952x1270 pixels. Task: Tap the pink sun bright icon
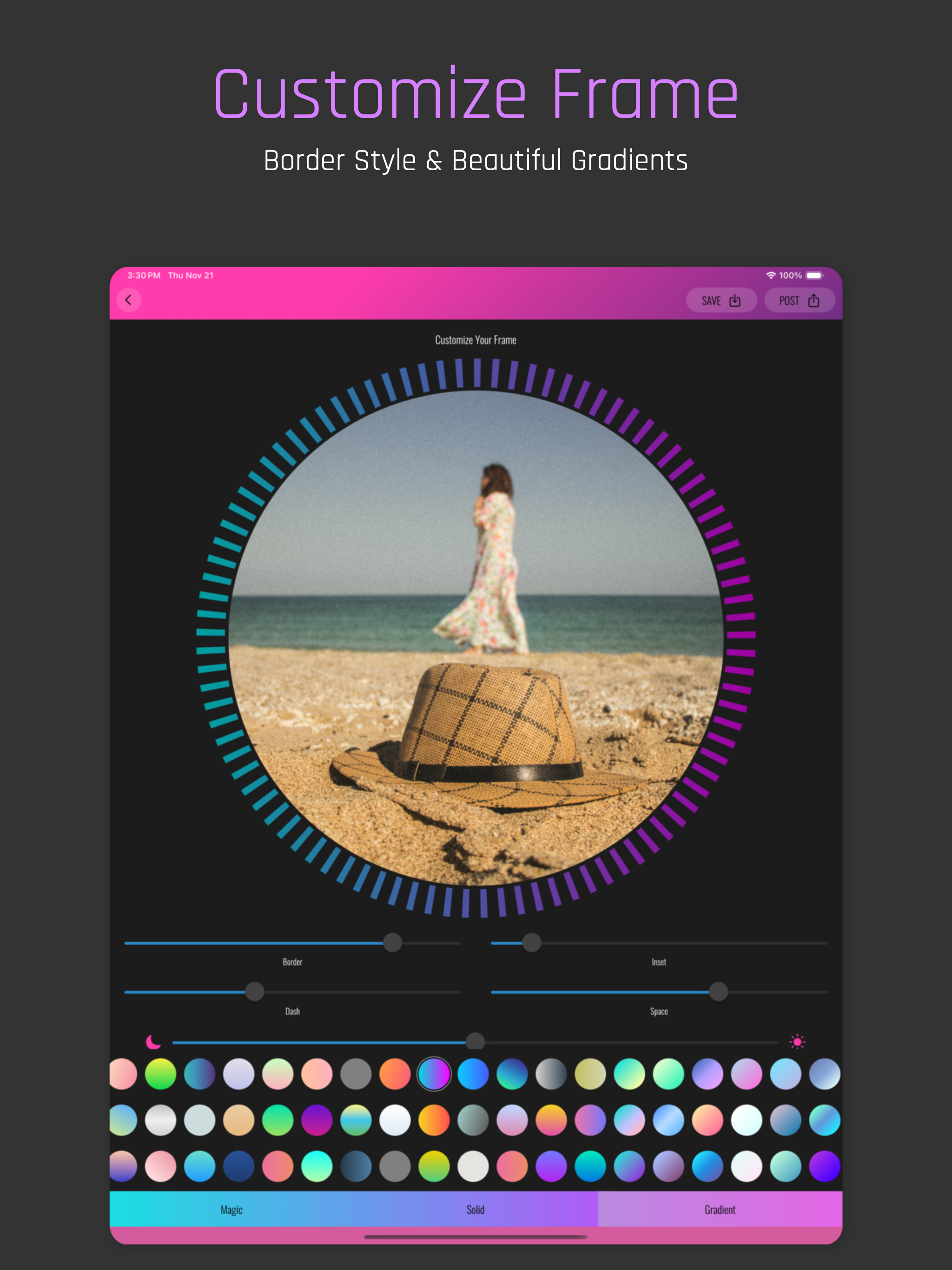[x=798, y=1041]
